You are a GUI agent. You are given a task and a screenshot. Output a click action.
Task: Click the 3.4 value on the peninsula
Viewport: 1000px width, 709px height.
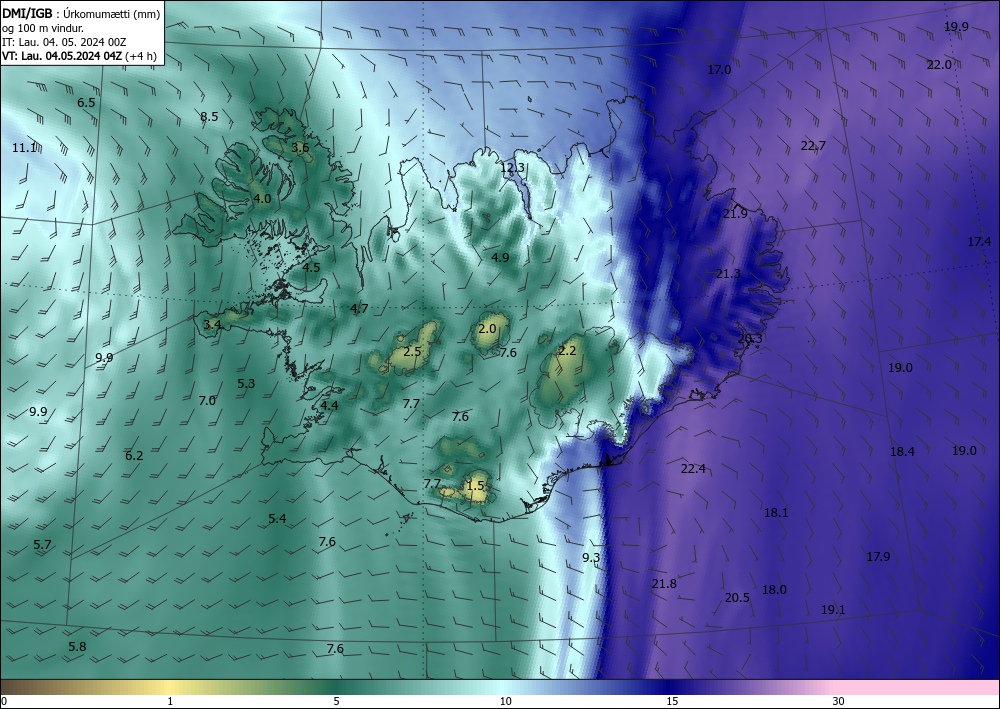point(212,325)
